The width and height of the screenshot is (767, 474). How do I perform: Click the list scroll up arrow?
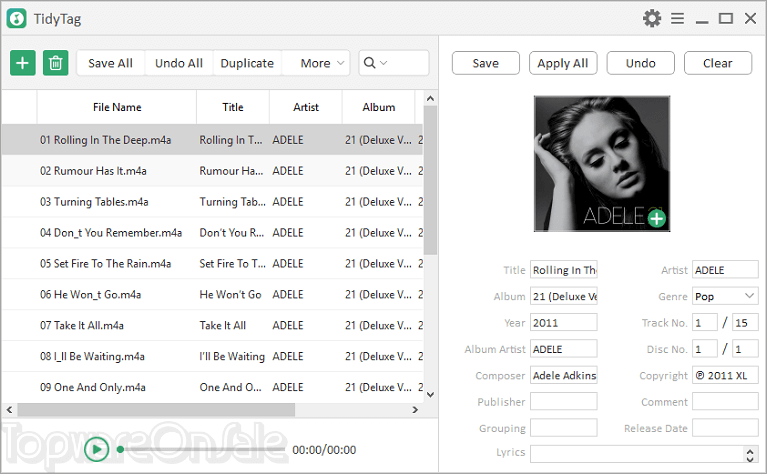pyautogui.click(x=430, y=98)
